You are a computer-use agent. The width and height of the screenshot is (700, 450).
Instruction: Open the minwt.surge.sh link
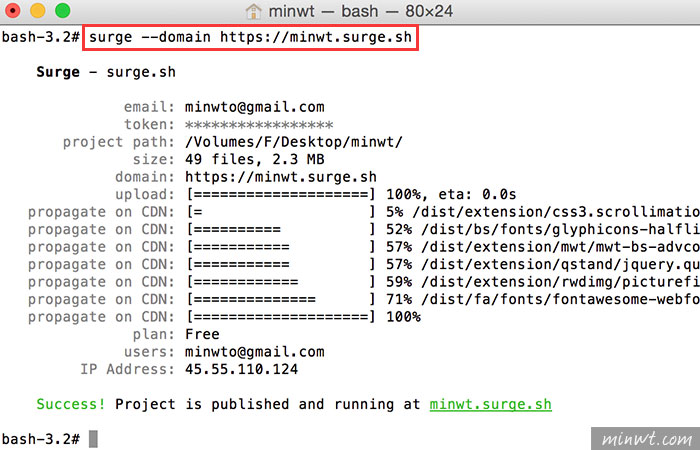tap(490, 404)
